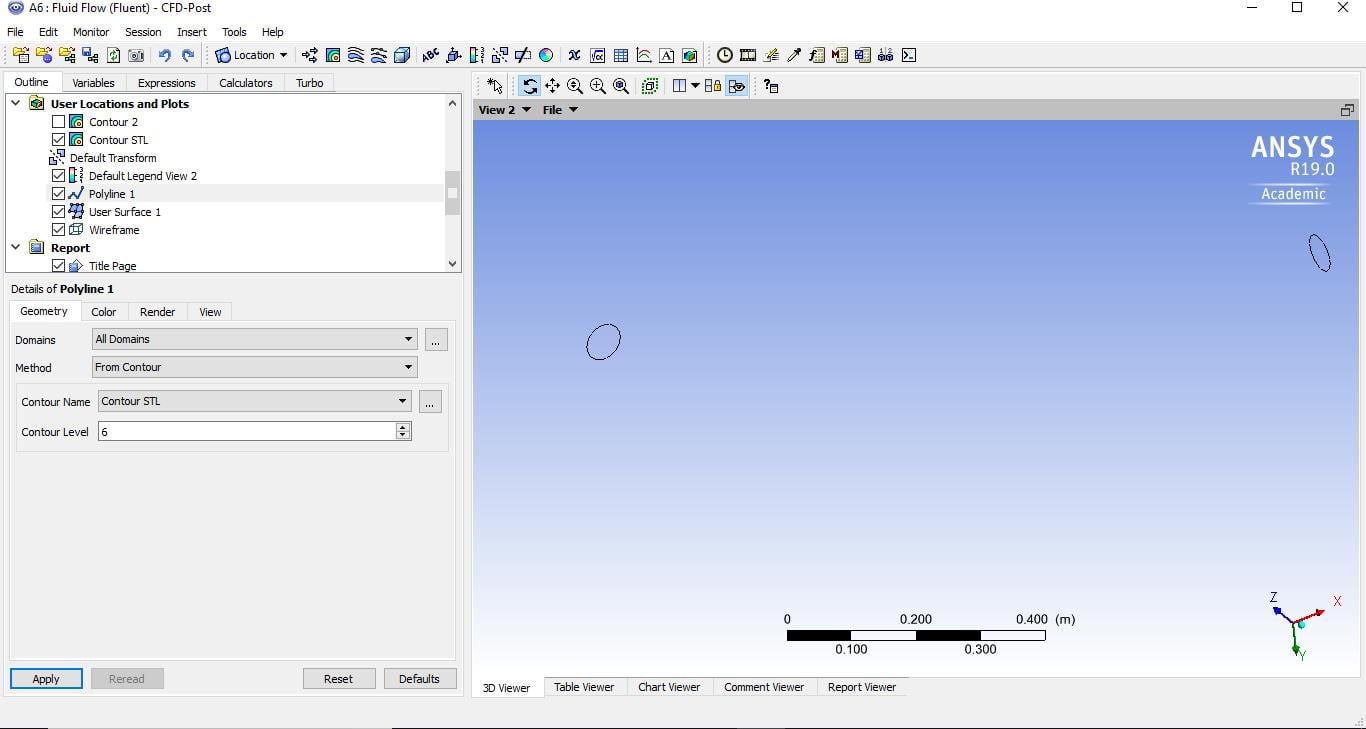Toggle the viewer synchronize-visibility eye button

coord(737,86)
